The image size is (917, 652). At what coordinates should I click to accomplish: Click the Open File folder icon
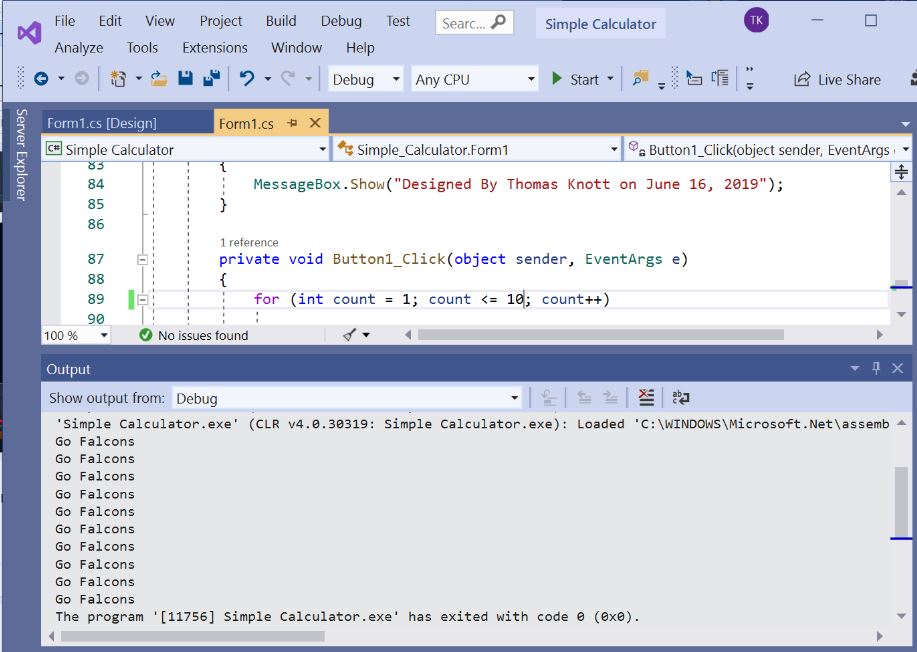159,79
